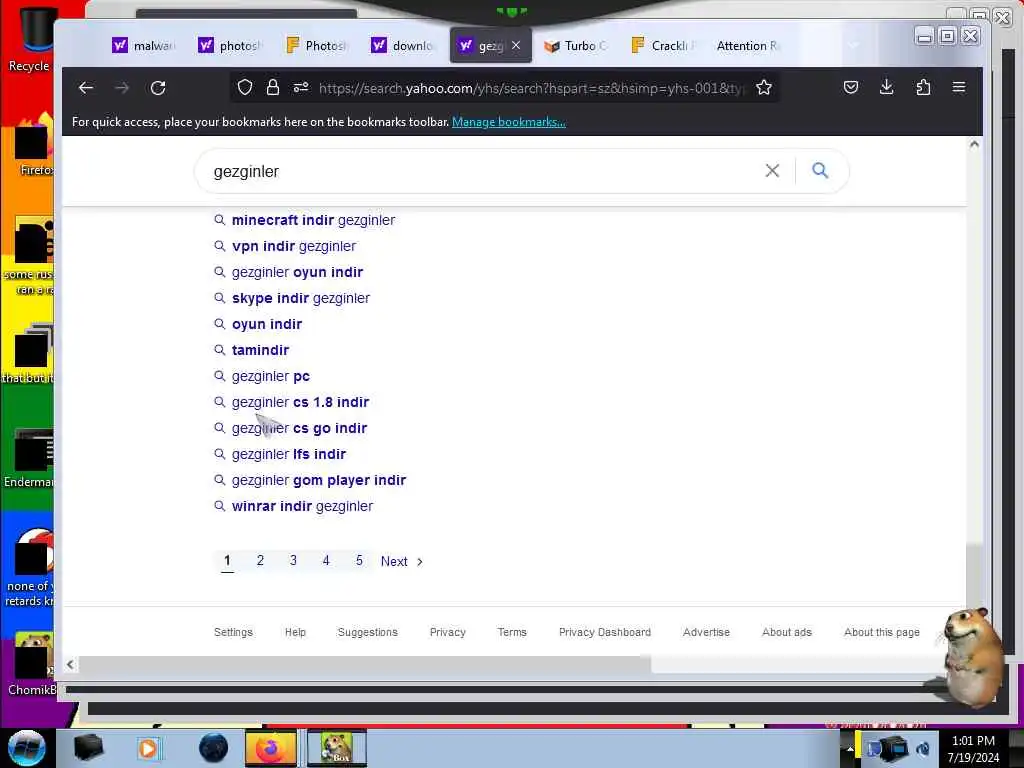Screen dimensions: 1024x768
Task: Close the active gezginler tab
Action: tap(516, 45)
